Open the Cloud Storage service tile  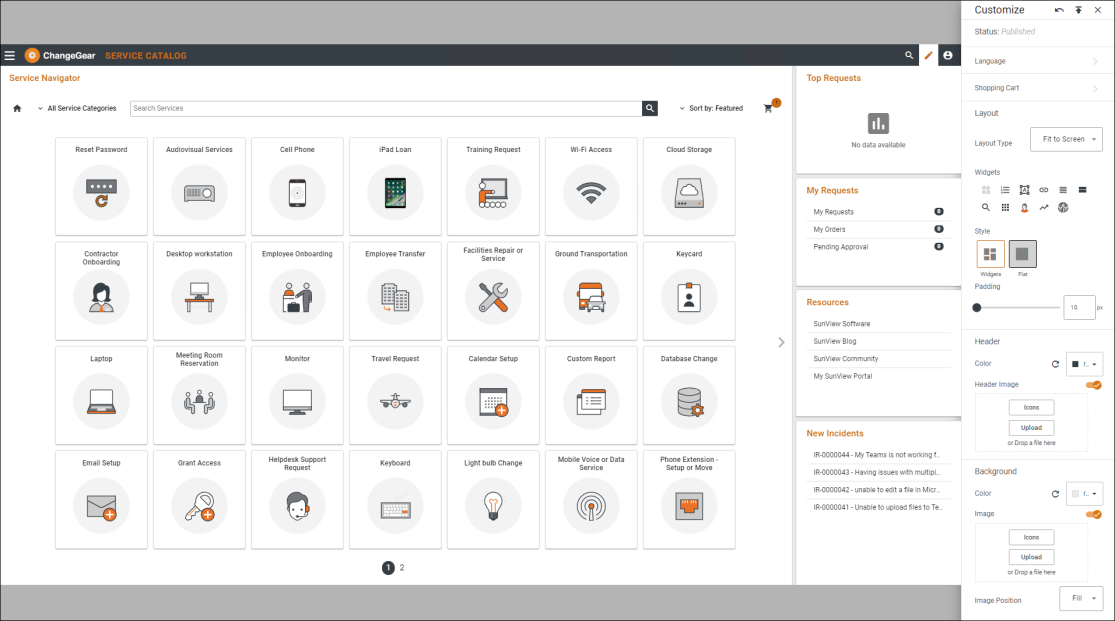pyautogui.click(x=689, y=186)
